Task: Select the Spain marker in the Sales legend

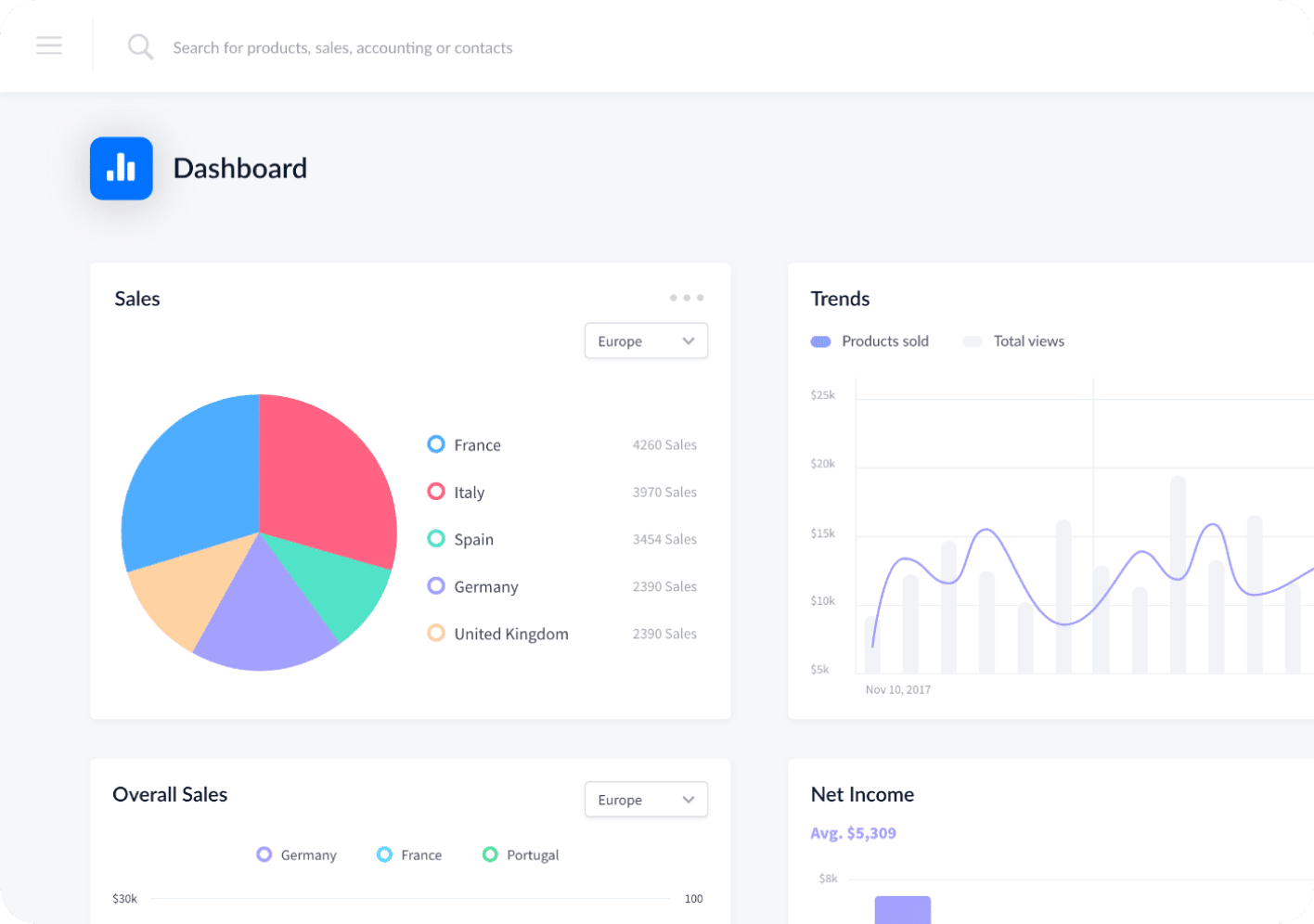Action: [x=436, y=539]
